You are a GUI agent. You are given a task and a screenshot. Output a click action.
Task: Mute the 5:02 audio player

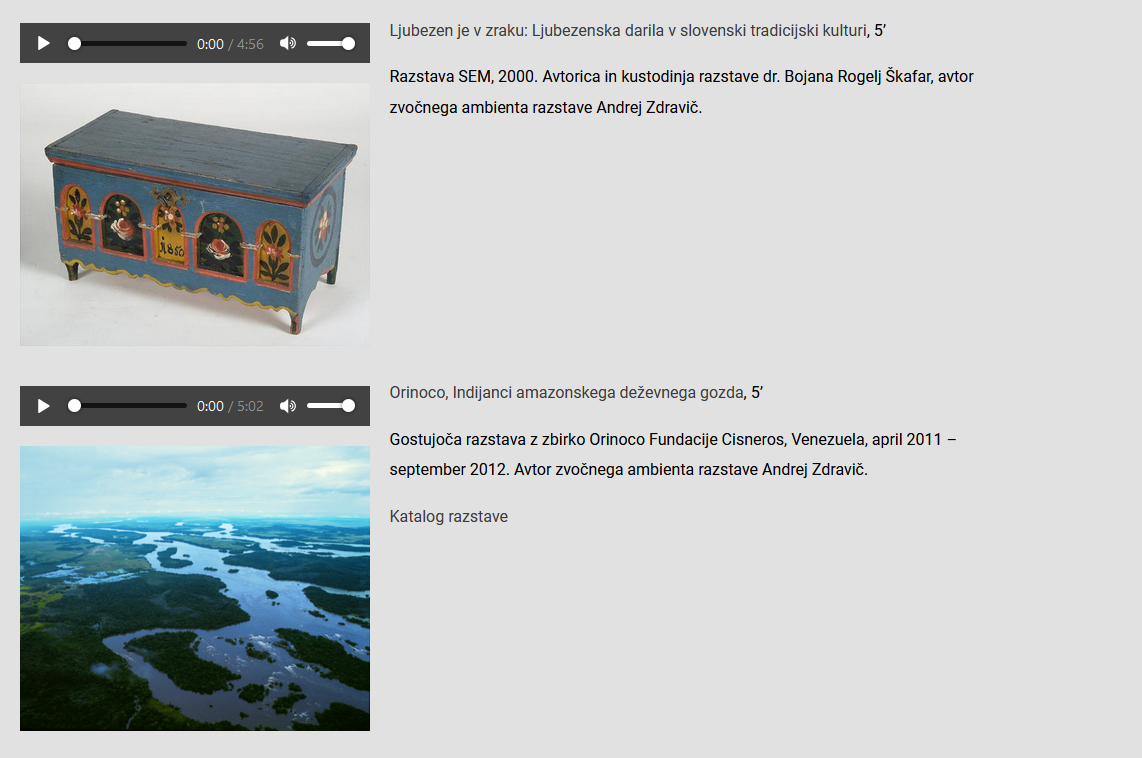click(288, 406)
